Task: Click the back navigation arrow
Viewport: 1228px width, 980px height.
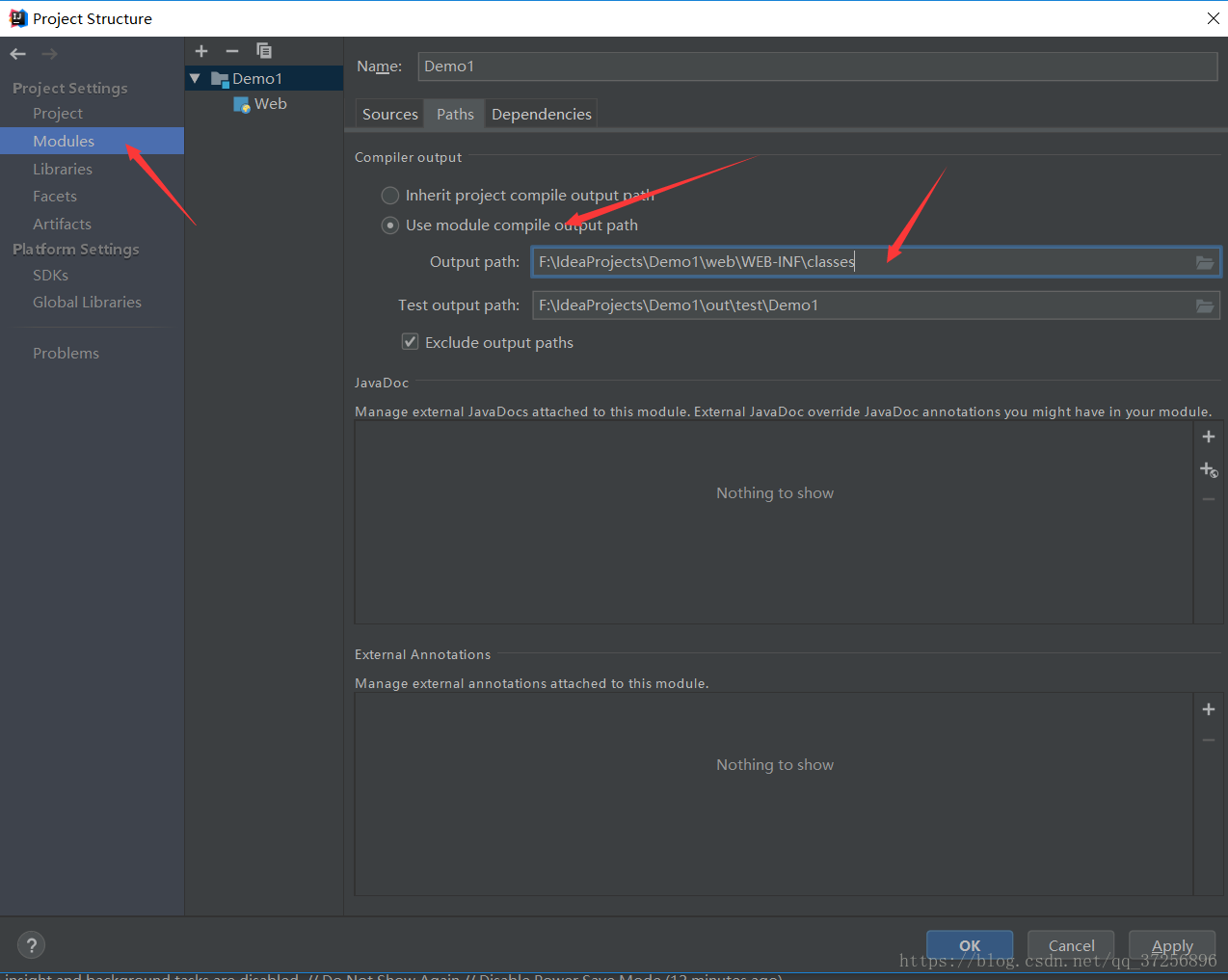Action: [17, 54]
